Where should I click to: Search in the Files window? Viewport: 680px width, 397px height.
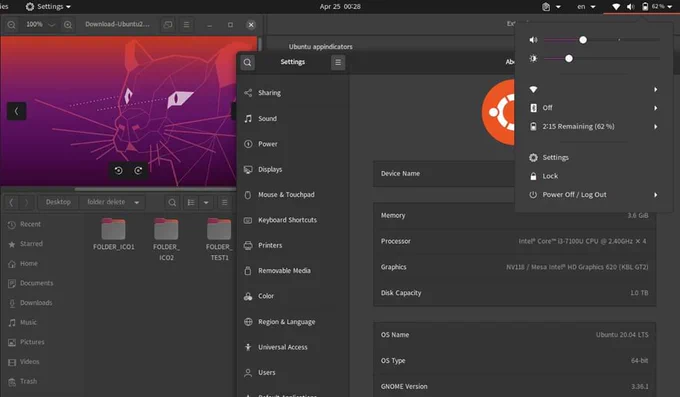point(172,203)
